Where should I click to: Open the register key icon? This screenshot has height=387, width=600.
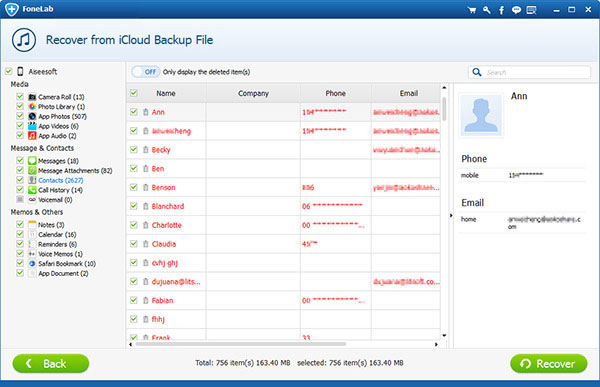click(x=487, y=10)
